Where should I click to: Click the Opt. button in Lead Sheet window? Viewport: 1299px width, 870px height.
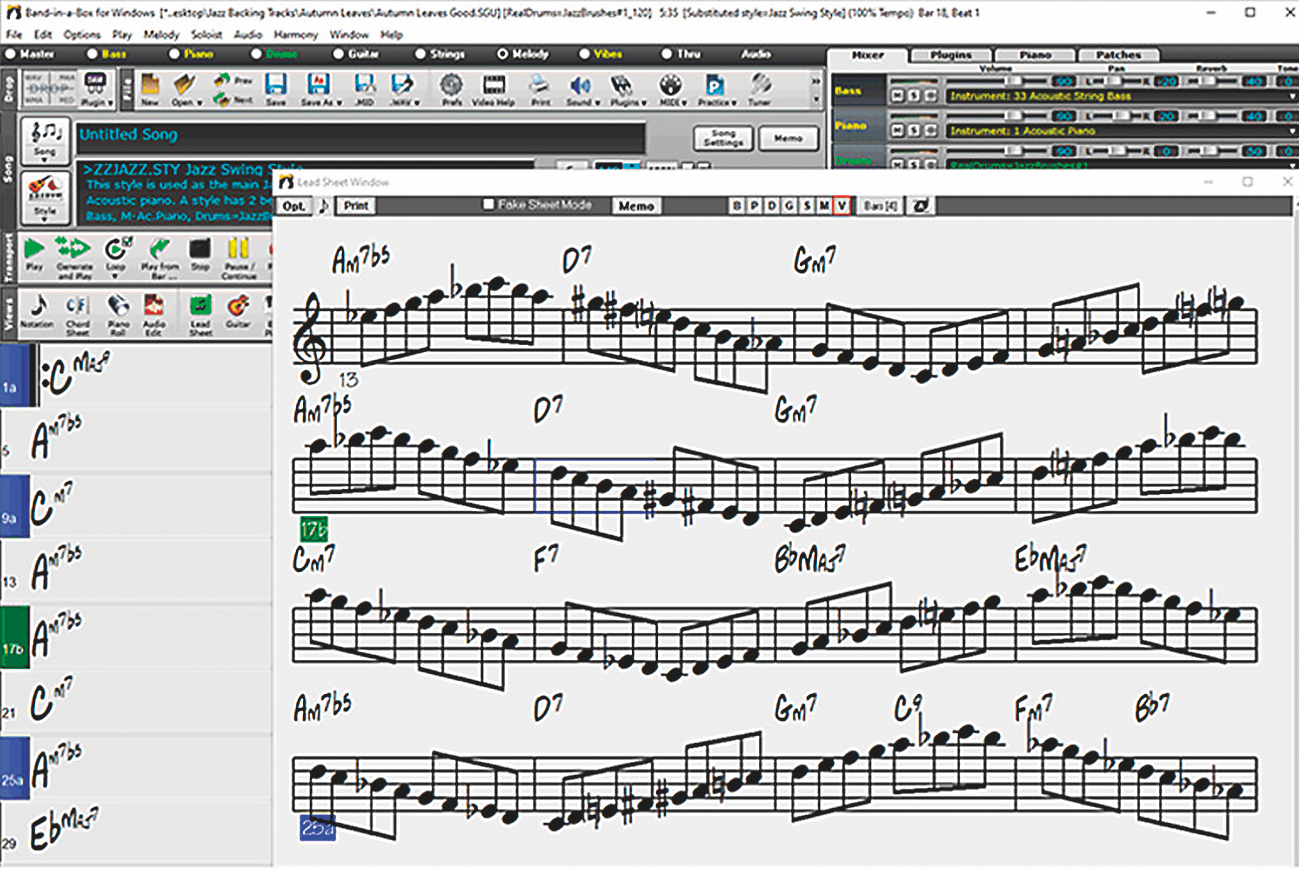click(294, 205)
